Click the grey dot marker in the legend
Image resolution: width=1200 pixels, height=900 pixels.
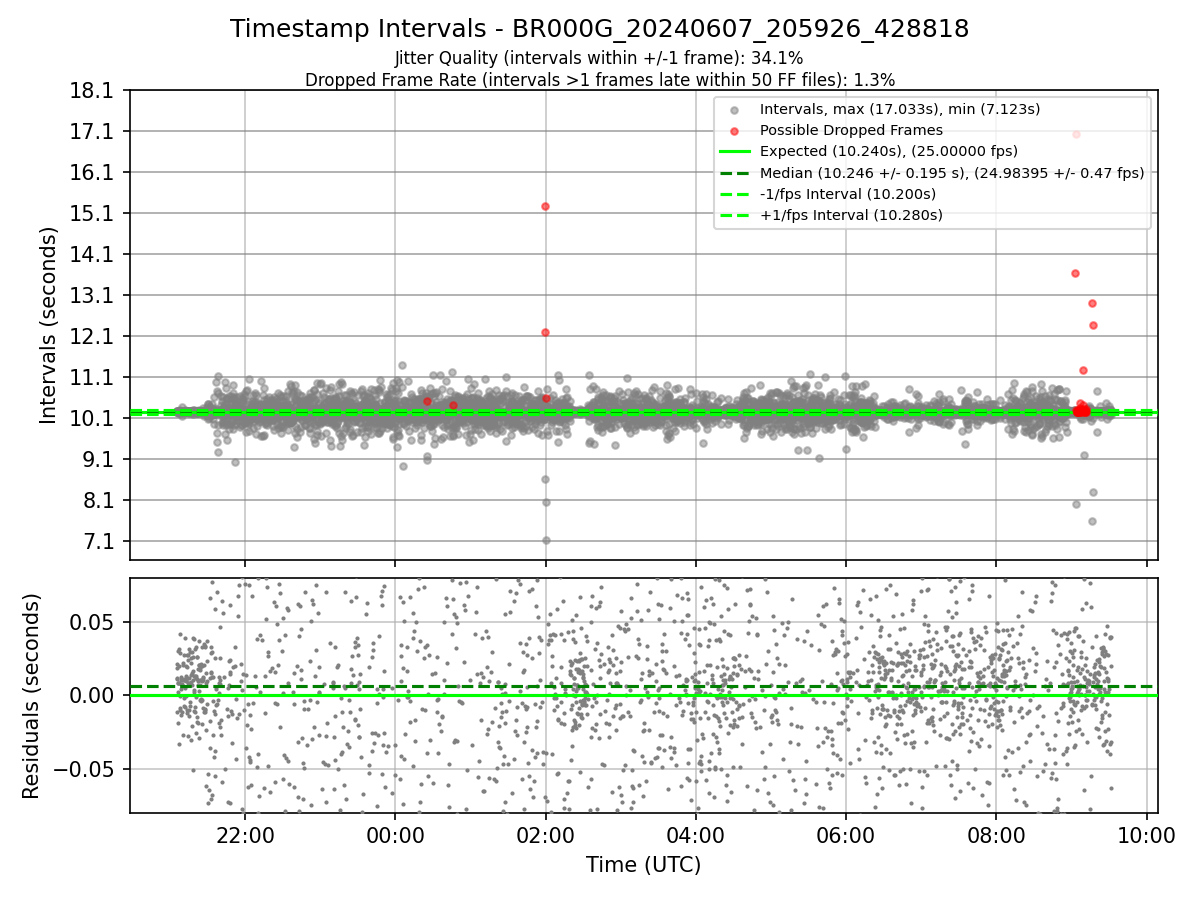click(735, 110)
